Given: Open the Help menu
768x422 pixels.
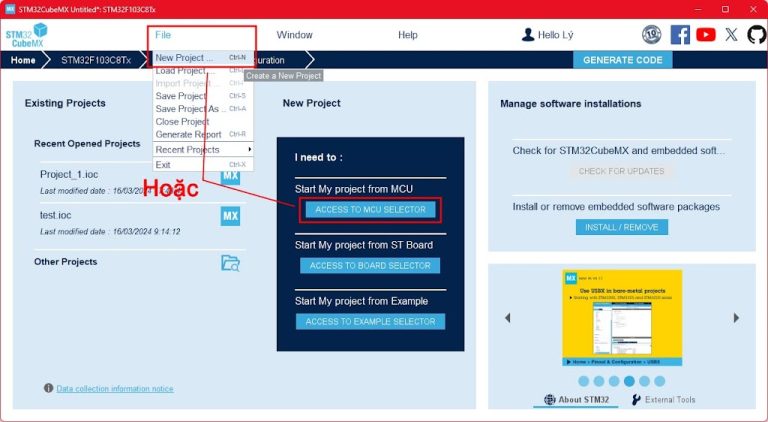Looking at the screenshot, I should tap(408, 35).
